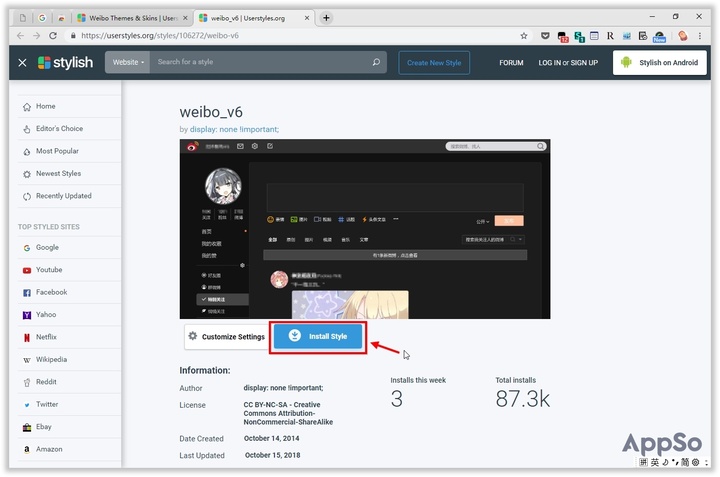Close the weibo_v6 Userstyles.org tab
Image resolution: width=720 pixels, height=477 pixels.
click(307, 18)
